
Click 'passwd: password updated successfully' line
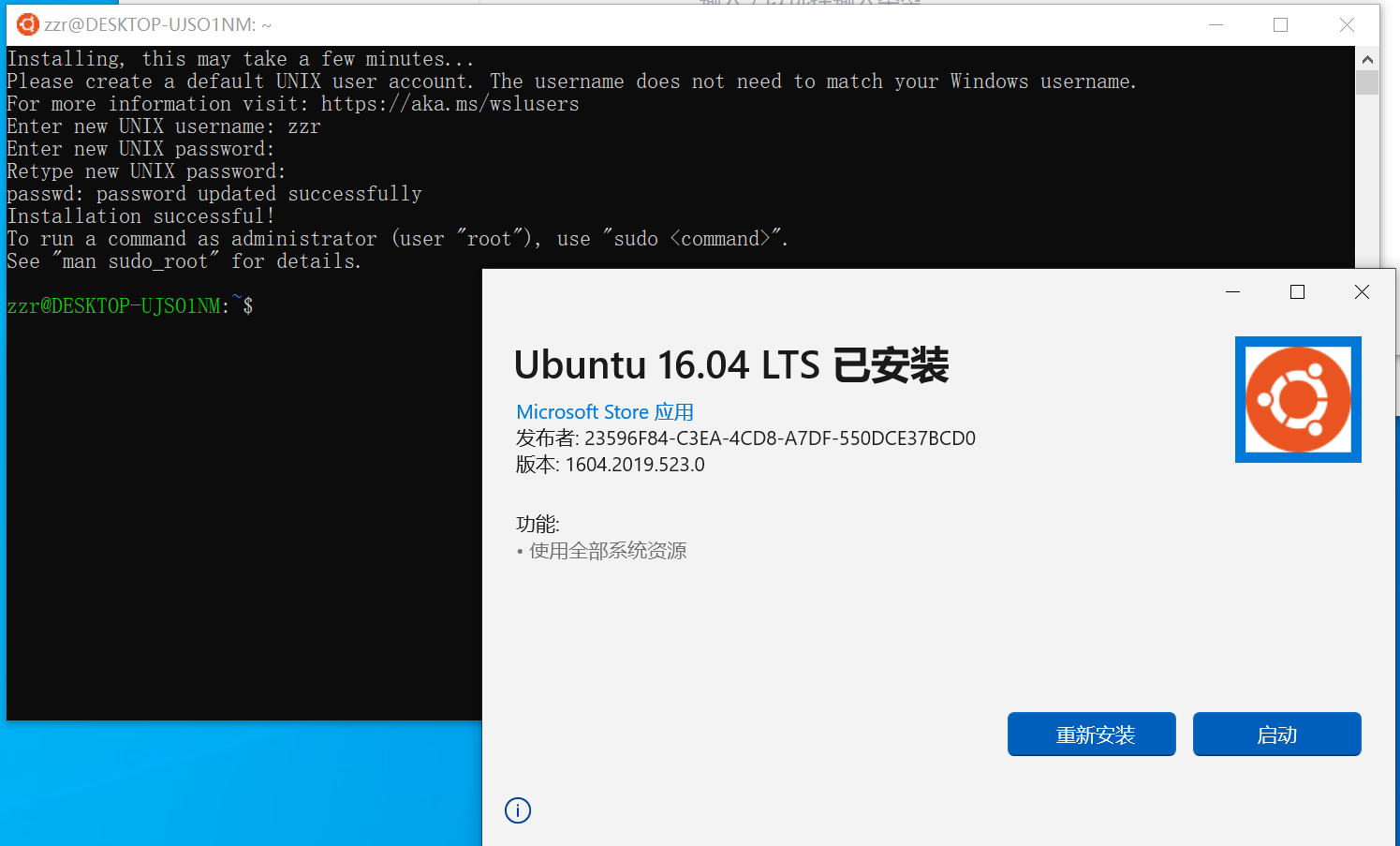tap(214, 194)
